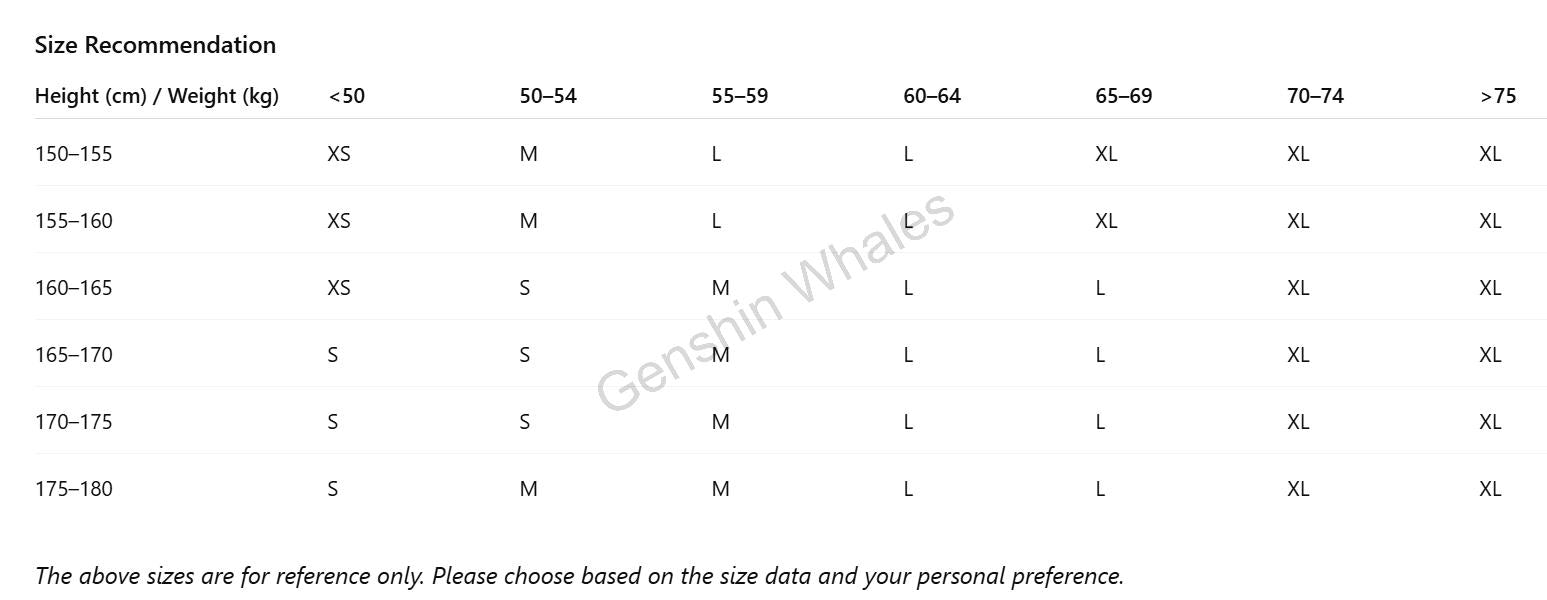Click the 165–170 height row label
This screenshot has height=600, width=1547.
[x=74, y=355]
